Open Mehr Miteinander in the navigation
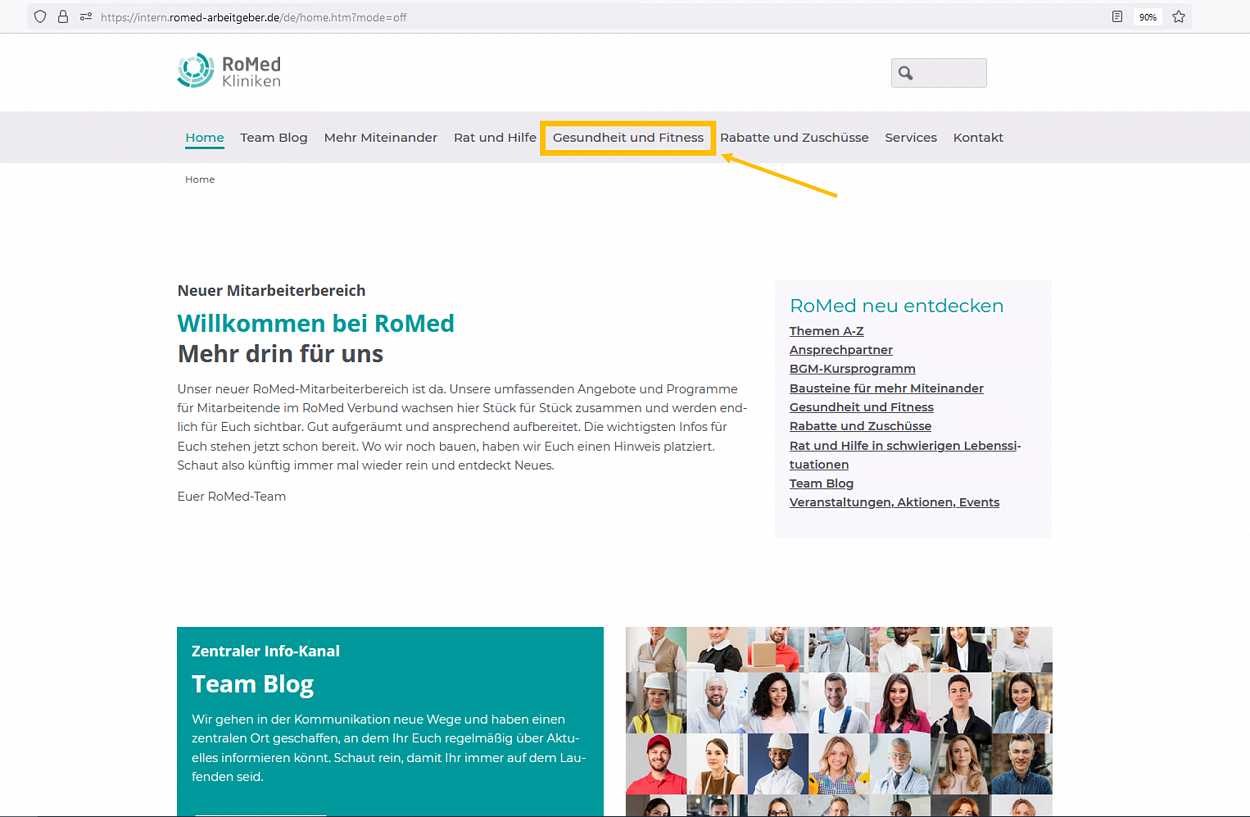The image size is (1250, 817). pos(381,138)
